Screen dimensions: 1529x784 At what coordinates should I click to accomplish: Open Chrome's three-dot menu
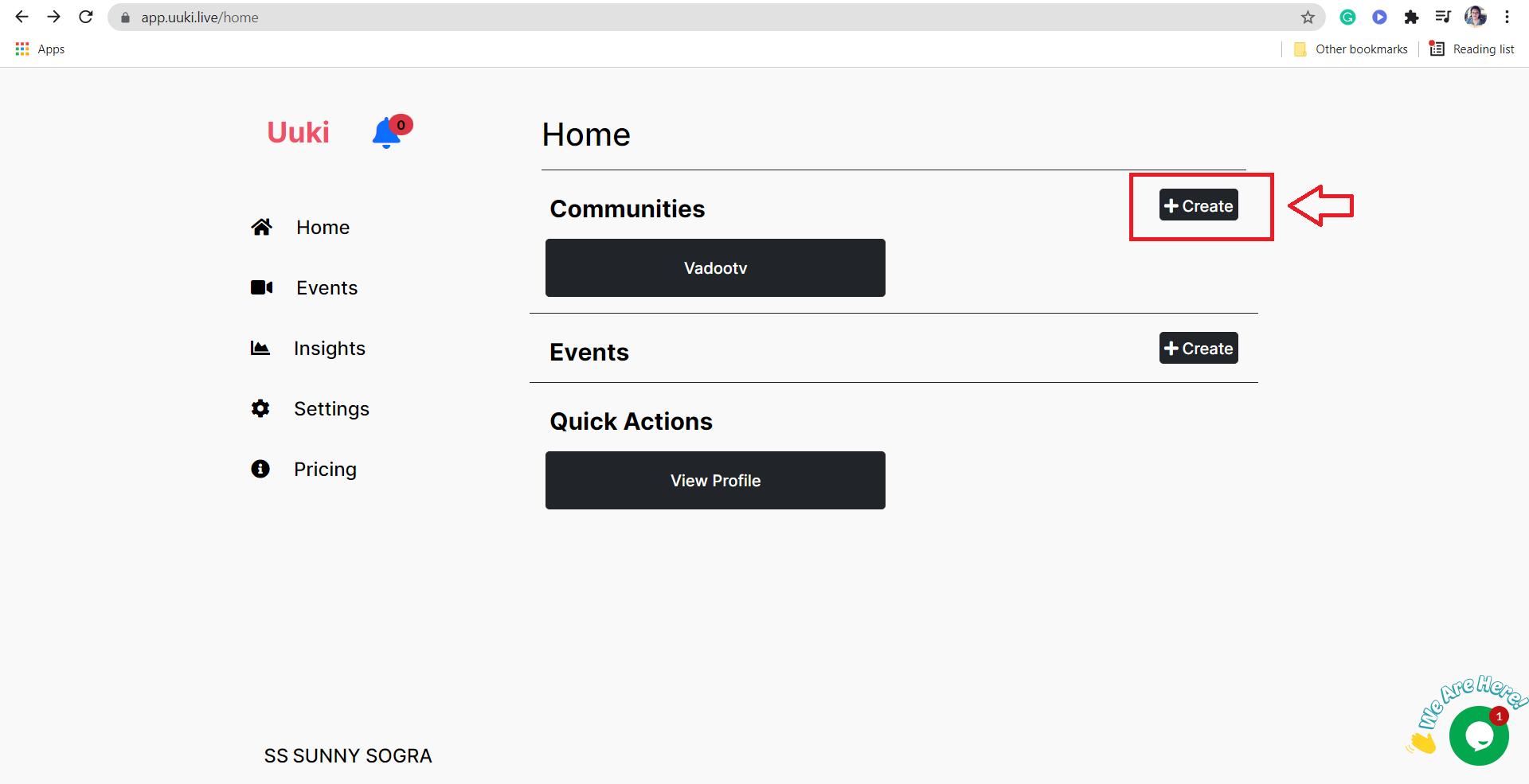pos(1507,17)
